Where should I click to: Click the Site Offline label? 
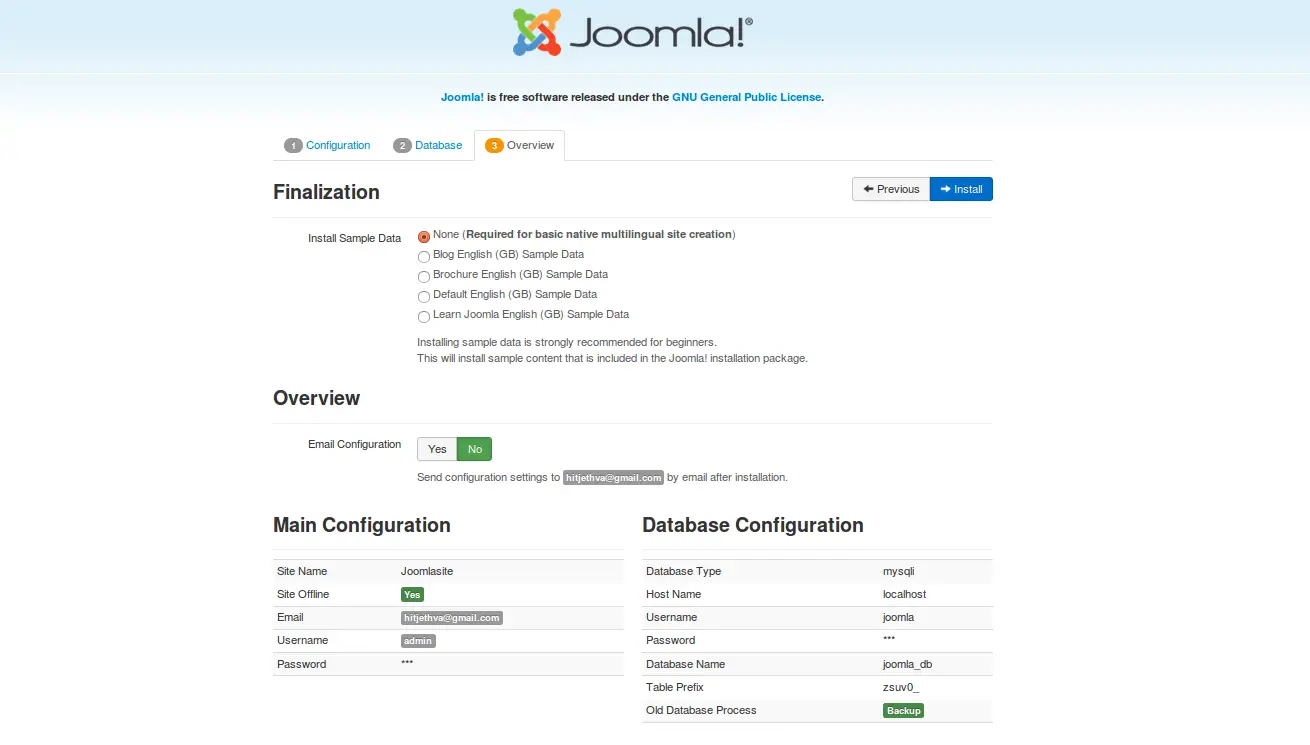[x=303, y=594]
